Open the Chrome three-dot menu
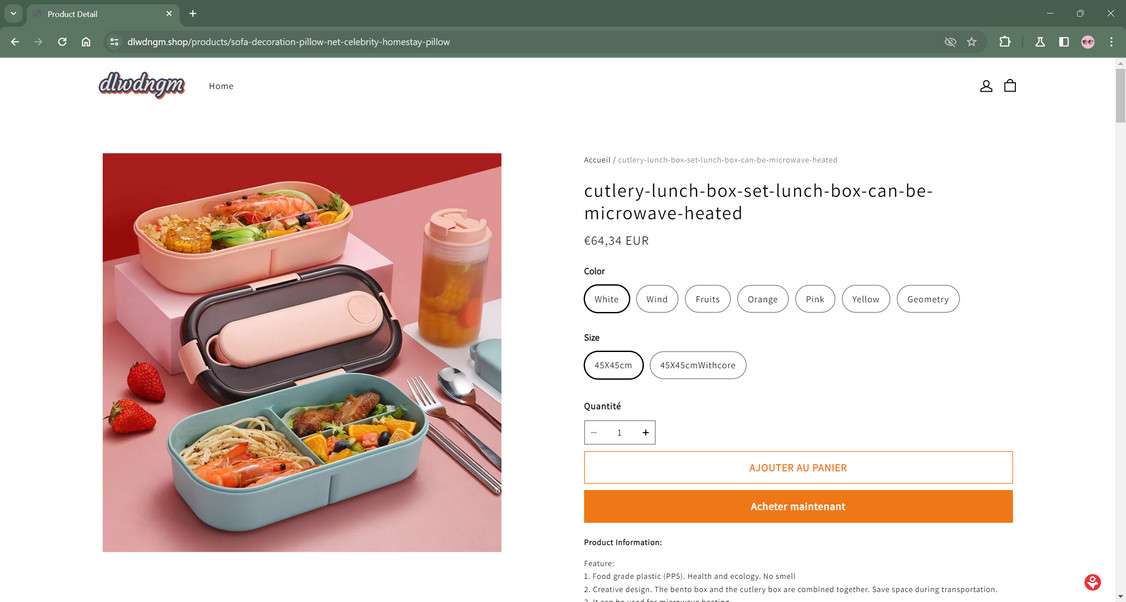Screen dimensions: 1126x602 click(x=1111, y=42)
